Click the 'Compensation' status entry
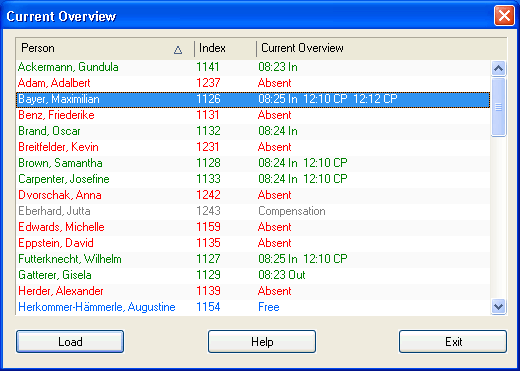This screenshot has height=371, width=520. point(292,211)
